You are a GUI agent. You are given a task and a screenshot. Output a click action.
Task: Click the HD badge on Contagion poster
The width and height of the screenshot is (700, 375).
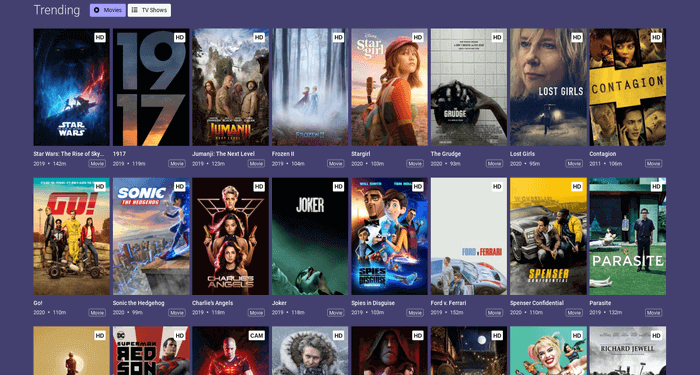pos(656,38)
